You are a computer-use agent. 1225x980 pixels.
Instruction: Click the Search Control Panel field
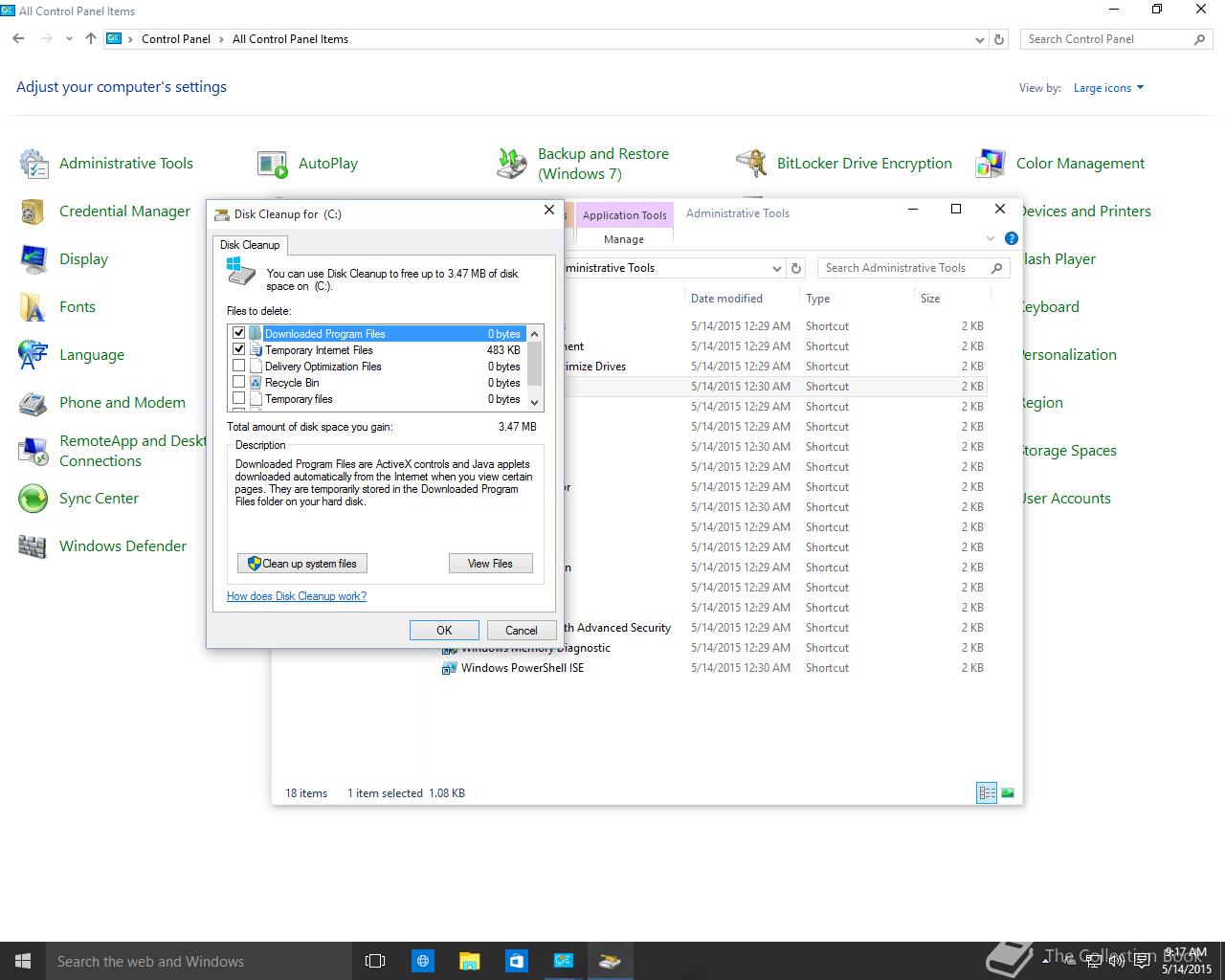[x=1116, y=39]
